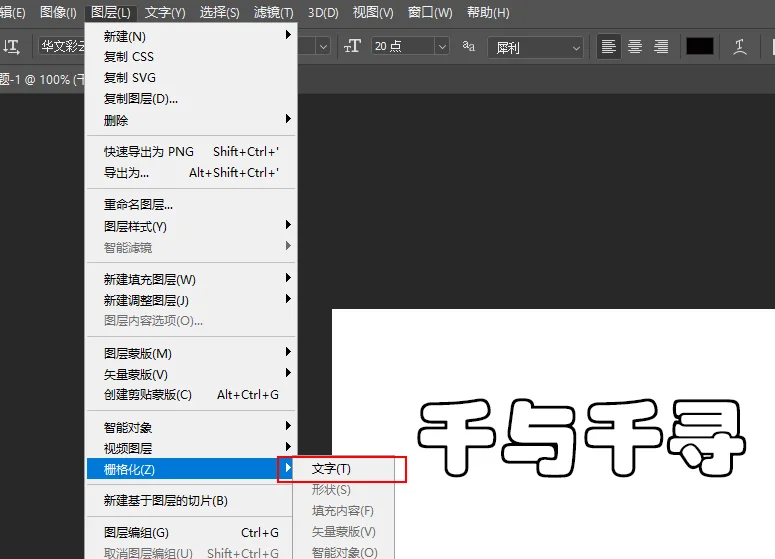
Task: Choose 复制 CSS menu entry
Action: (x=191, y=57)
